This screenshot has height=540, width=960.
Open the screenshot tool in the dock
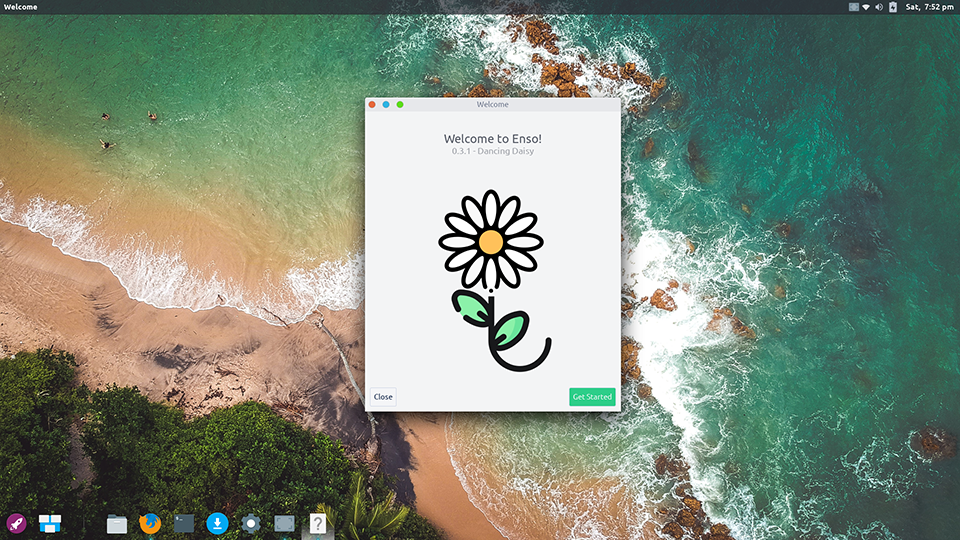click(x=284, y=523)
